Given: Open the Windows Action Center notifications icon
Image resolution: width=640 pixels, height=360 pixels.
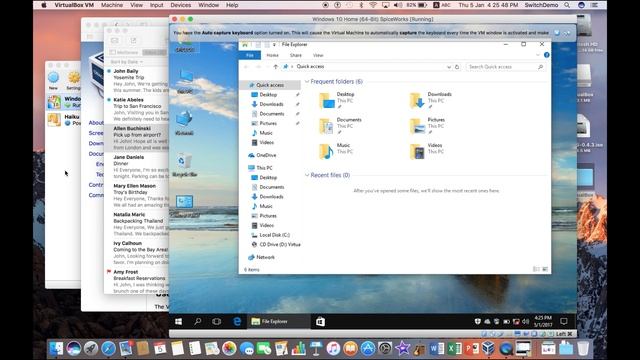Looking at the screenshot, I should pyautogui.click(x=564, y=322).
